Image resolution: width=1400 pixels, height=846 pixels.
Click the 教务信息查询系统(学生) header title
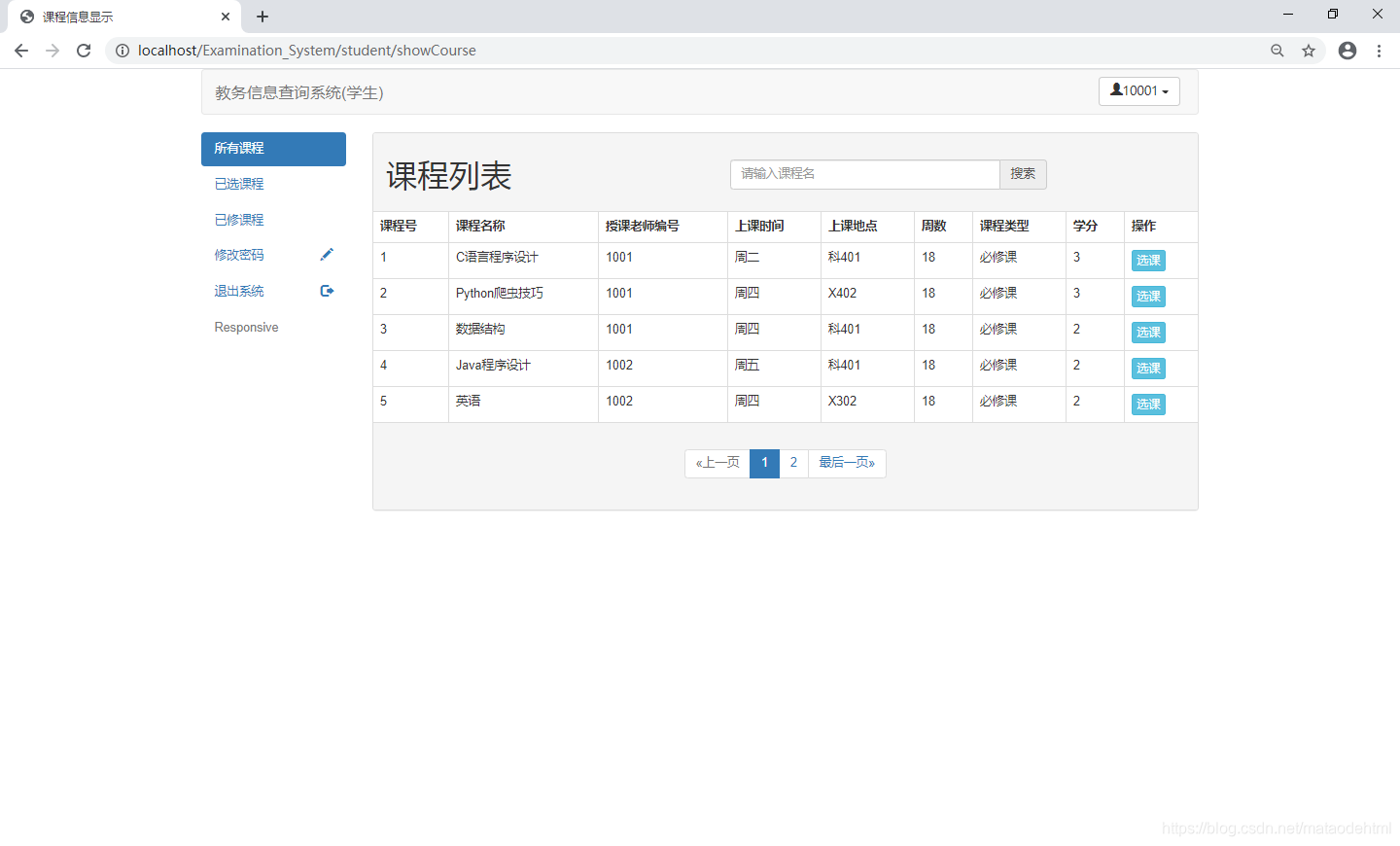tap(299, 92)
